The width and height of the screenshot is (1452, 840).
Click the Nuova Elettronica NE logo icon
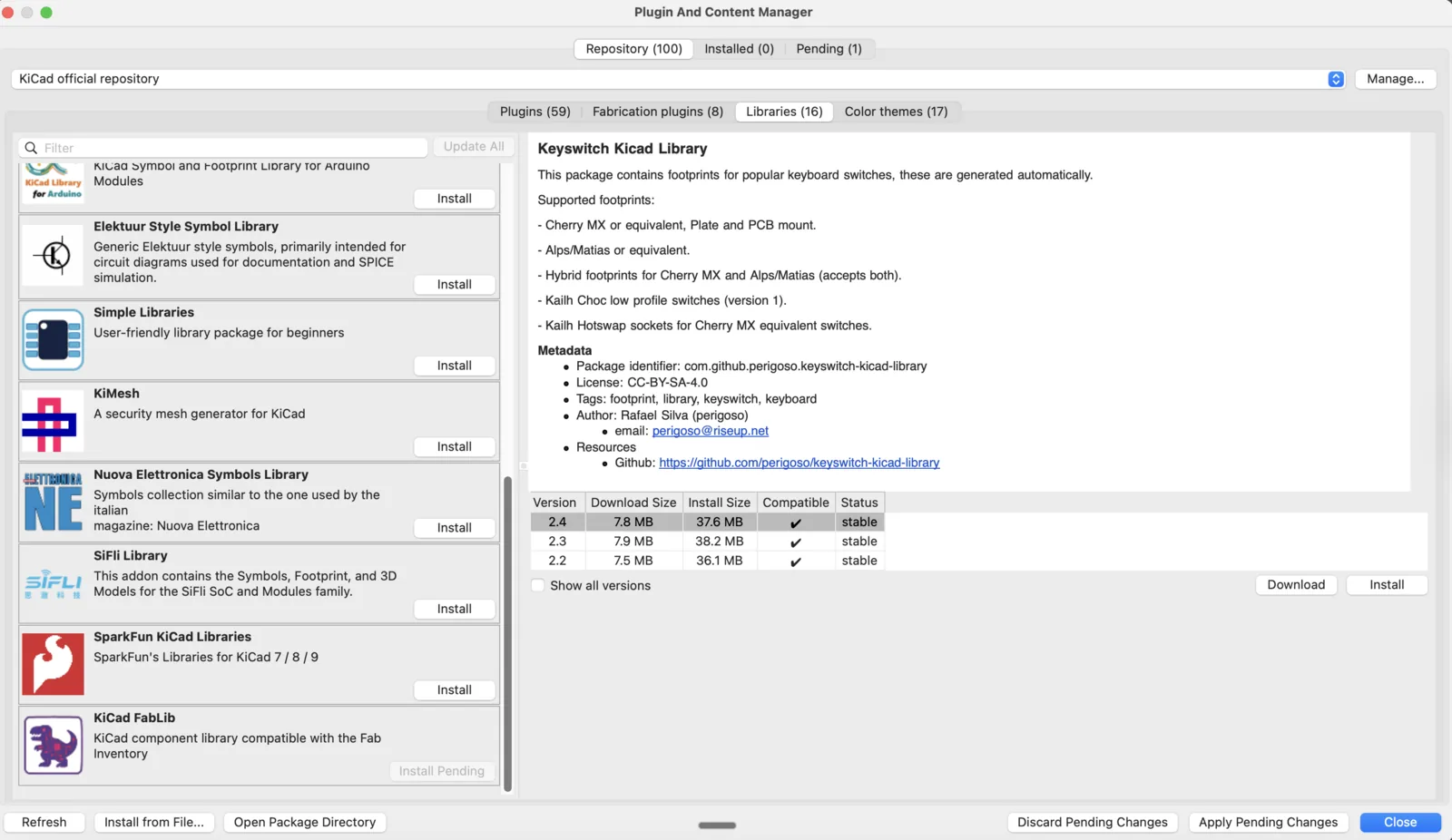click(53, 502)
